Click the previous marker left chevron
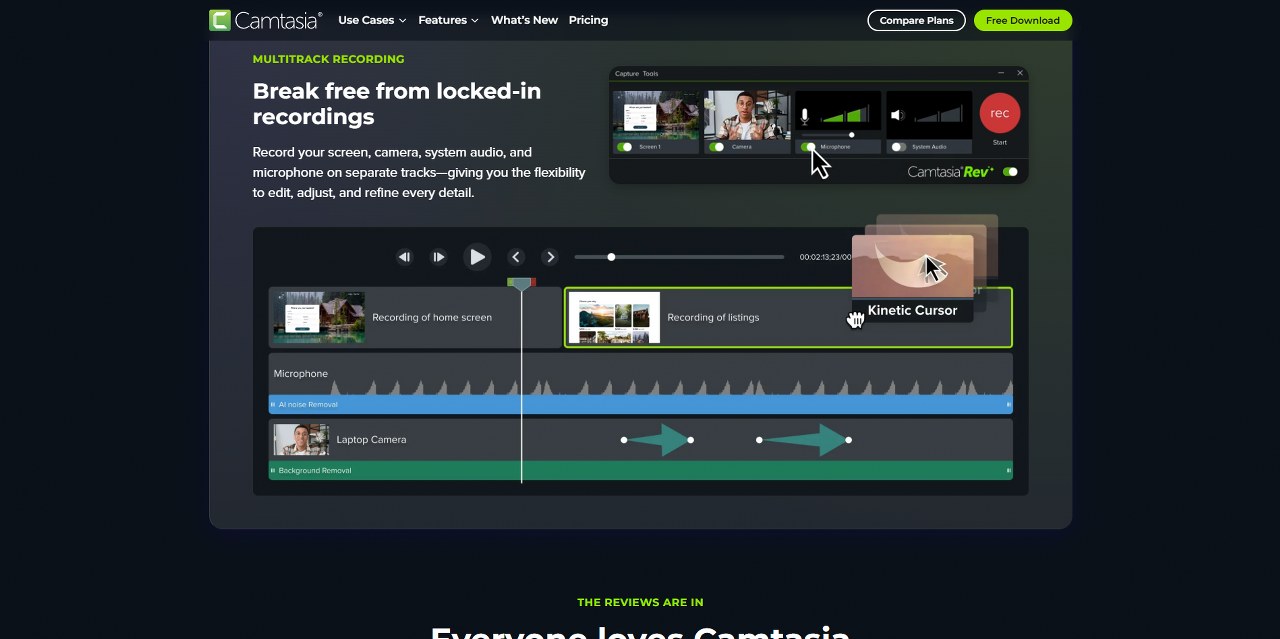The height and width of the screenshot is (639, 1280). click(516, 257)
